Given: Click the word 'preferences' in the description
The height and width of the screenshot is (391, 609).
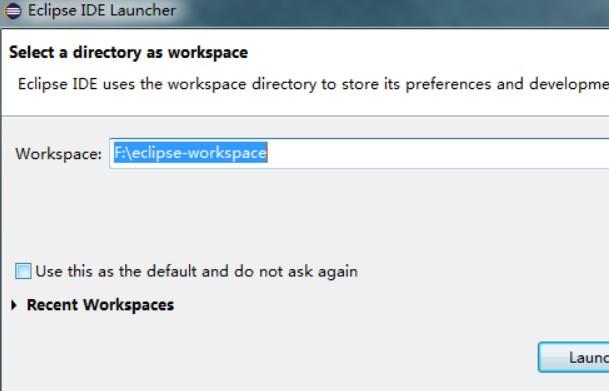Looking at the screenshot, I should coord(448,84).
